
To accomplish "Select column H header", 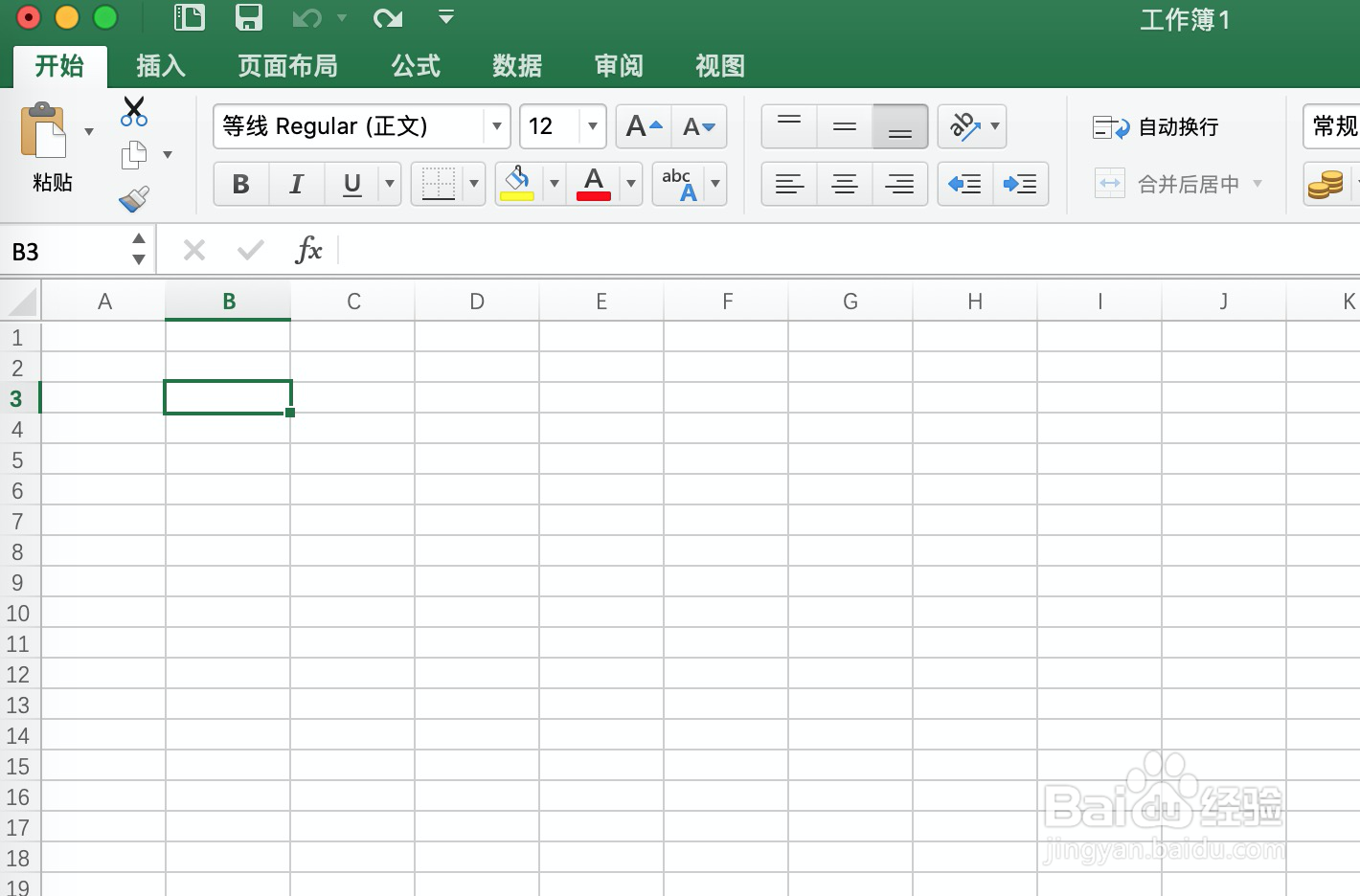I will click(975, 302).
